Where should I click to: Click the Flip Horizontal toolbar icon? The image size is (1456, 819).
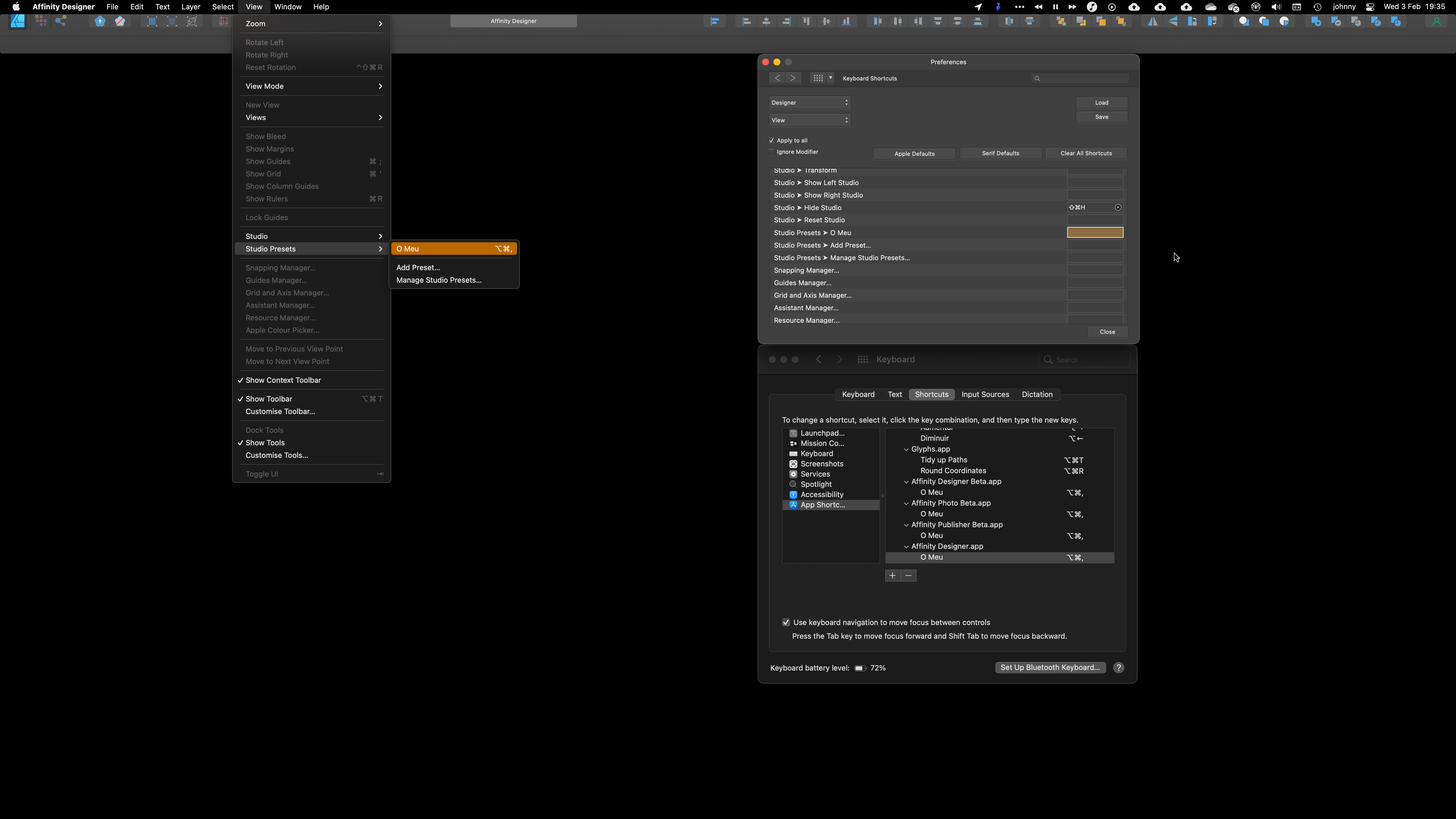(x=1153, y=22)
